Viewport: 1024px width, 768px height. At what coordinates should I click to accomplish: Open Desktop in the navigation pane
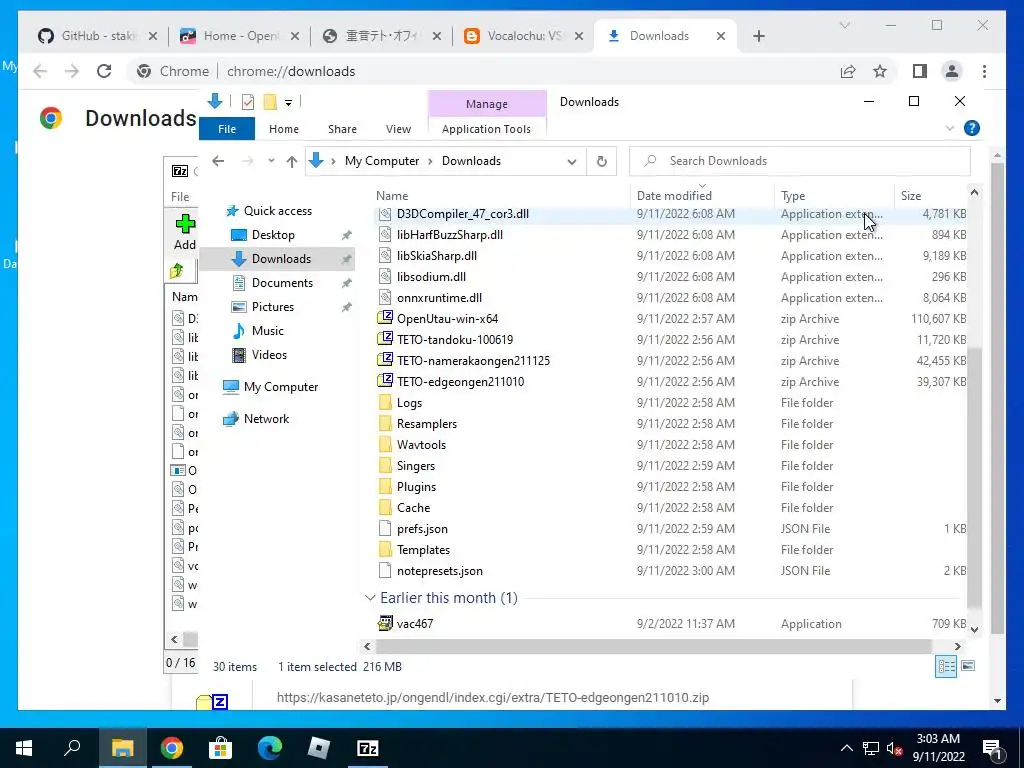tap(273, 234)
